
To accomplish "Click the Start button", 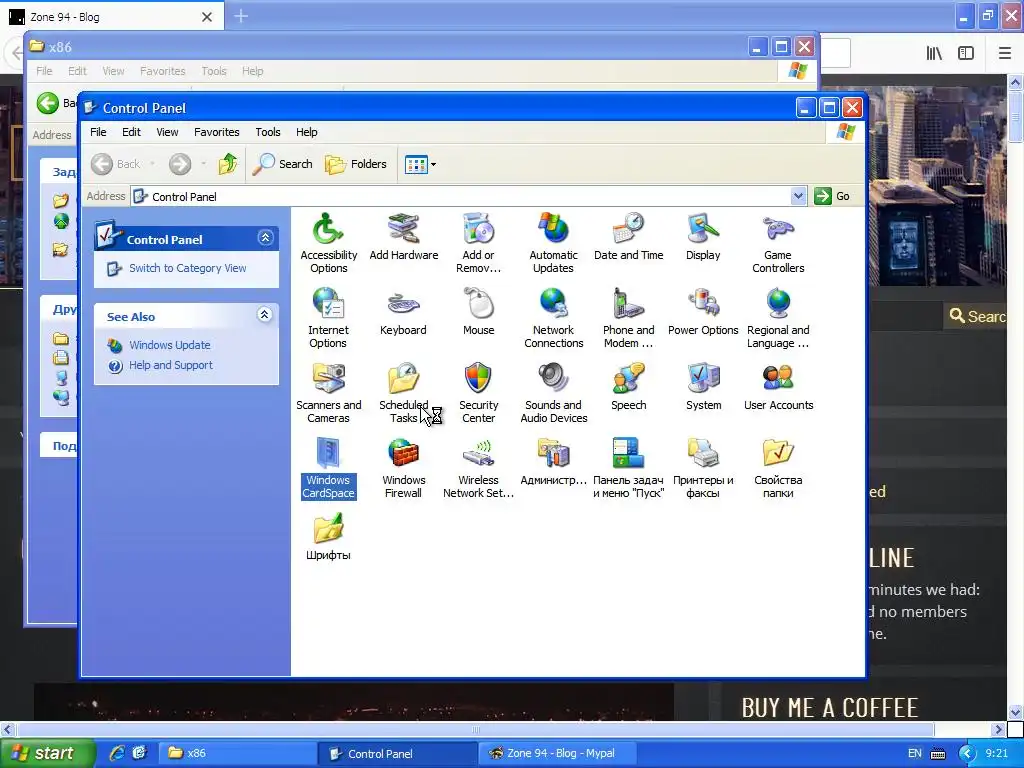I will (48, 753).
